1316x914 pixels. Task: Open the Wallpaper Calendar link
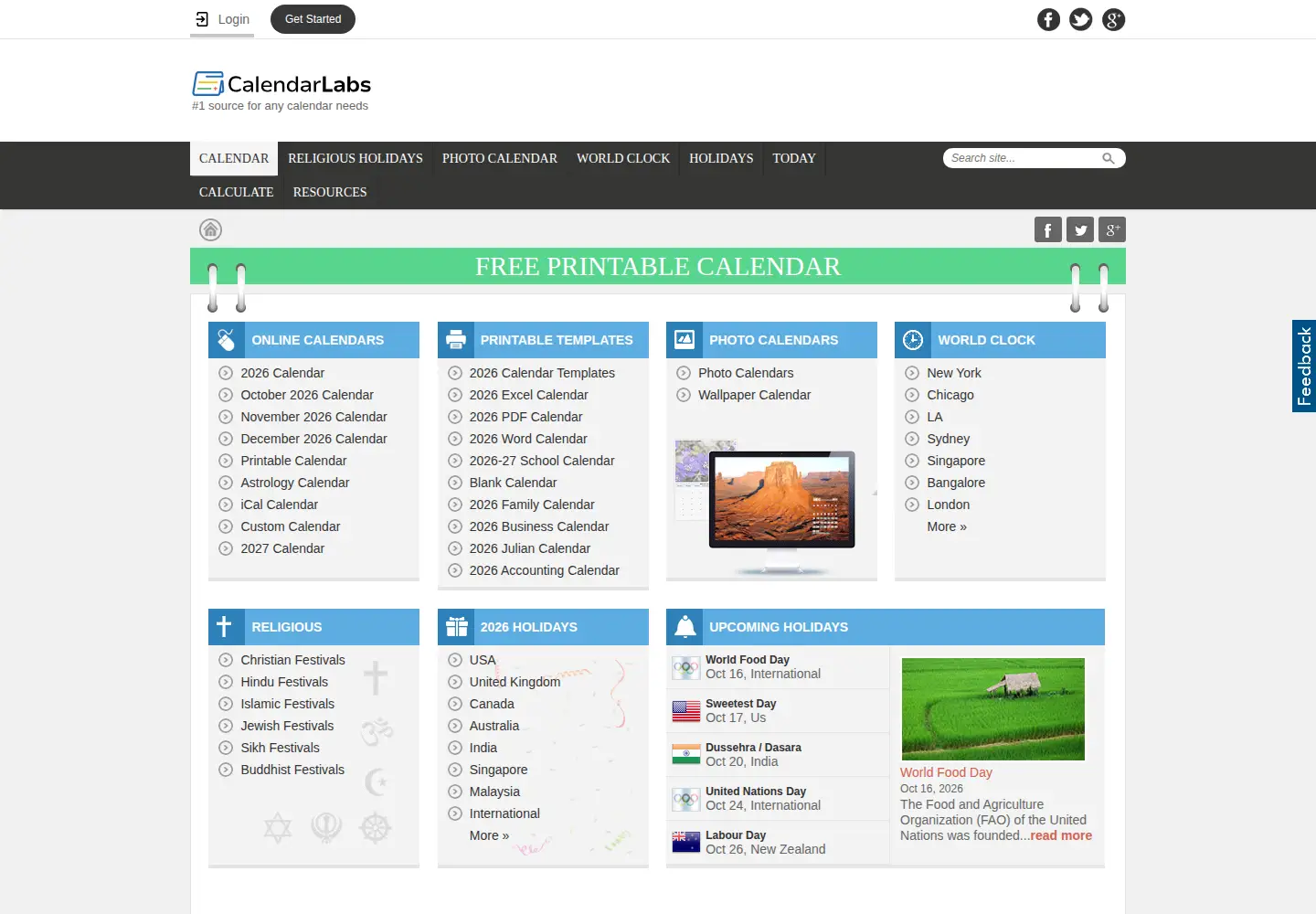[x=754, y=395]
